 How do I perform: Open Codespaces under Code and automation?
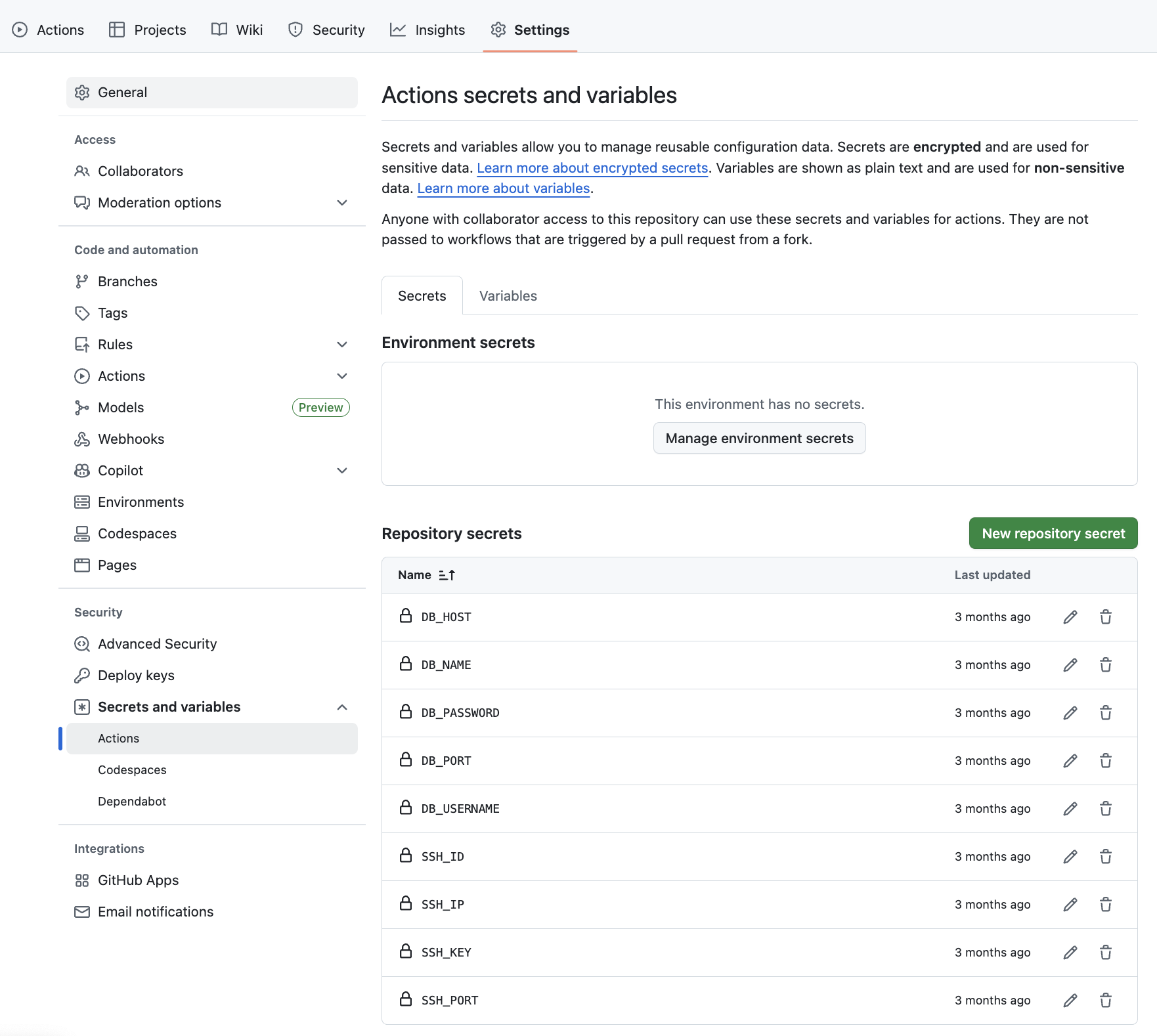click(x=212, y=534)
